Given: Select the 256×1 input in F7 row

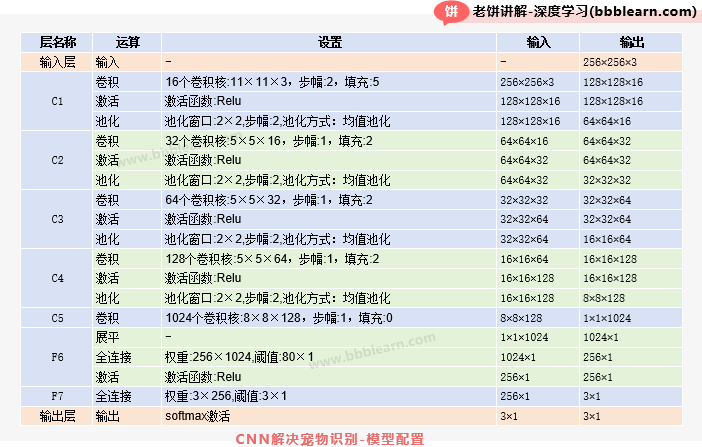Looking at the screenshot, I should point(538,396).
